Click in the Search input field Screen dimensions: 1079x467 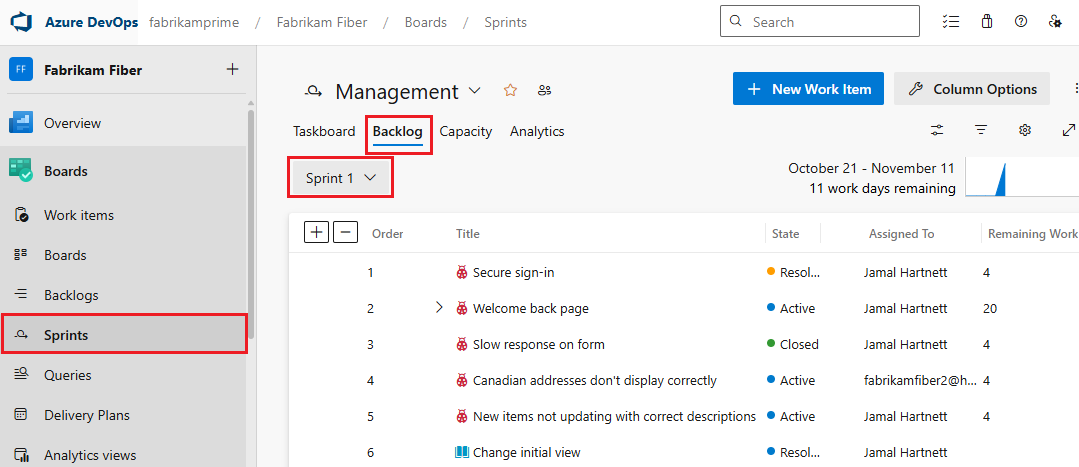(x=820, y=21)
